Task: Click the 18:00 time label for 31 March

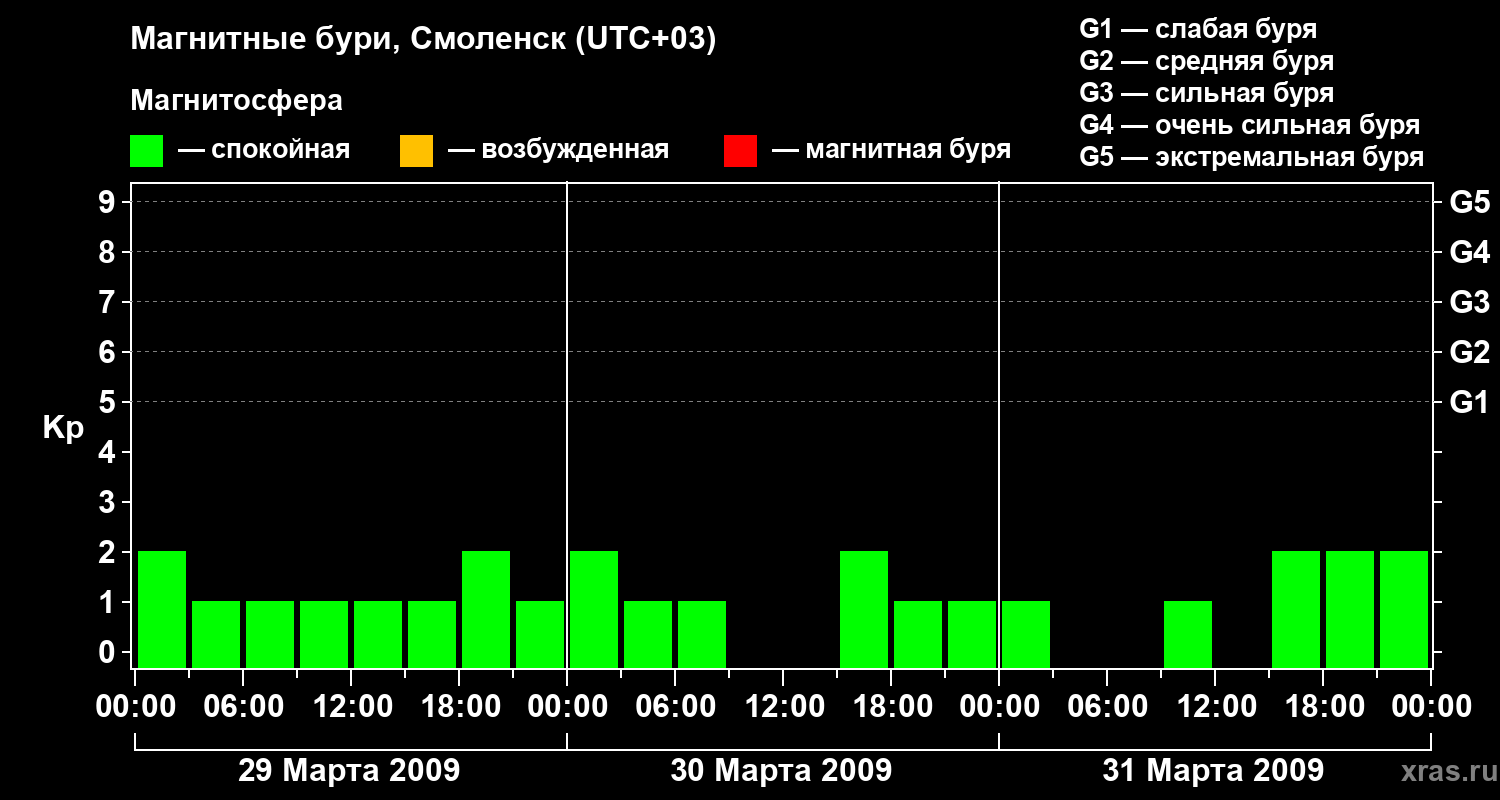Action: click(x=1323, y=707)
